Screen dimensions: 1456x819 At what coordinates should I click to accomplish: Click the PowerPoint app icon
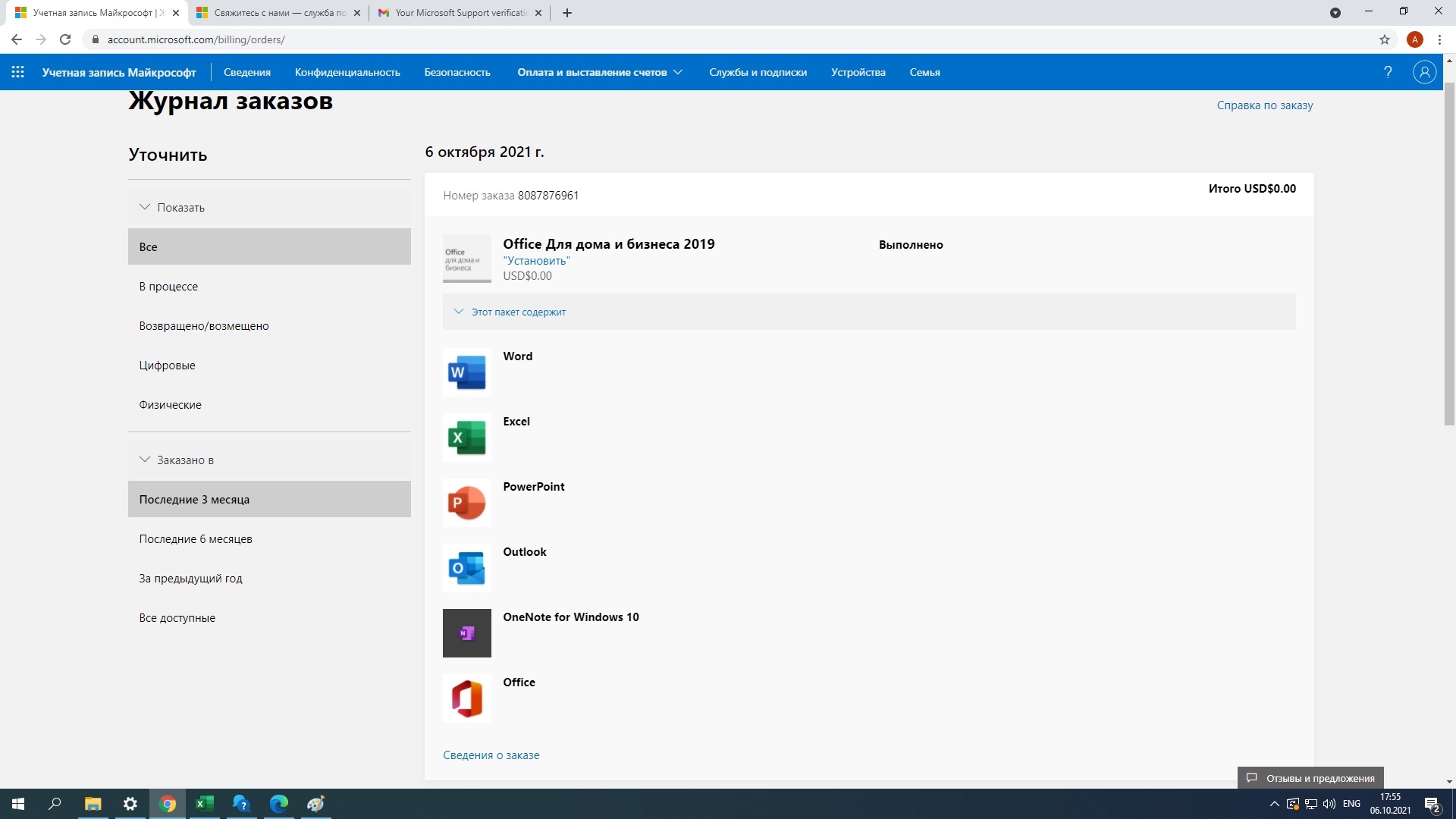[x=466, y=503]
